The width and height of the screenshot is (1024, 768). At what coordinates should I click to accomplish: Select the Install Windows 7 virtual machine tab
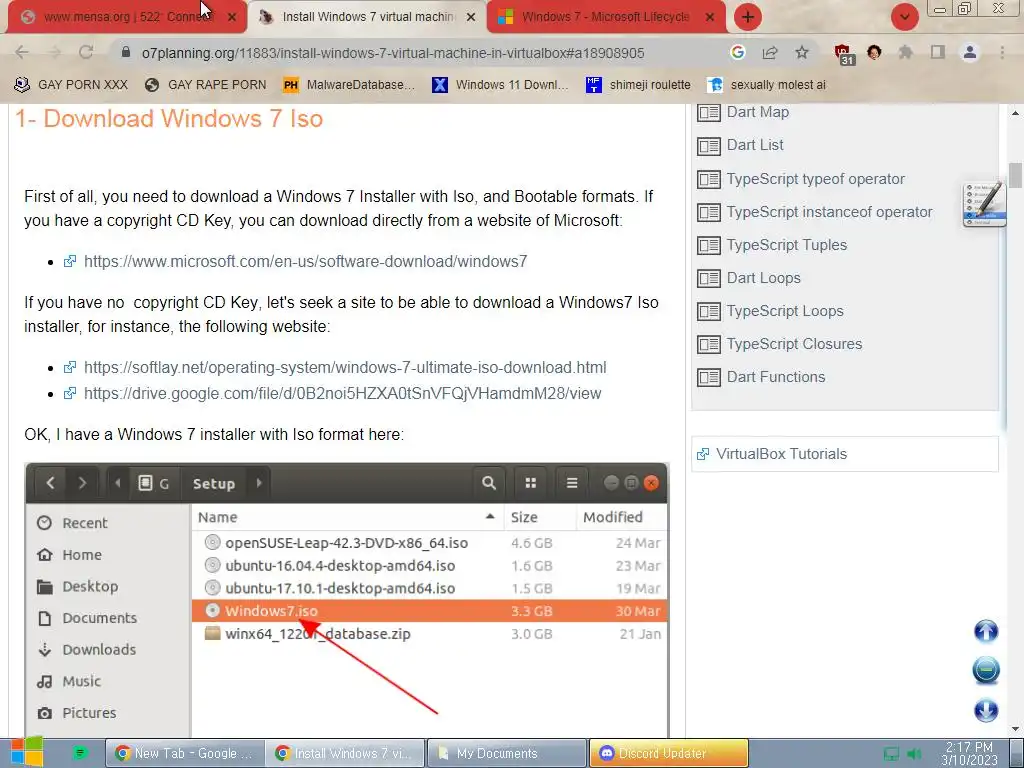click(367, 17)
